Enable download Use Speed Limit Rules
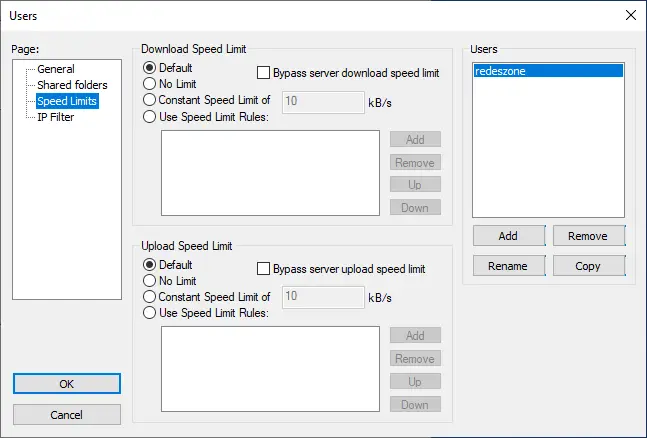This screenshot has height=438, width=647. (x=150, y=116)
